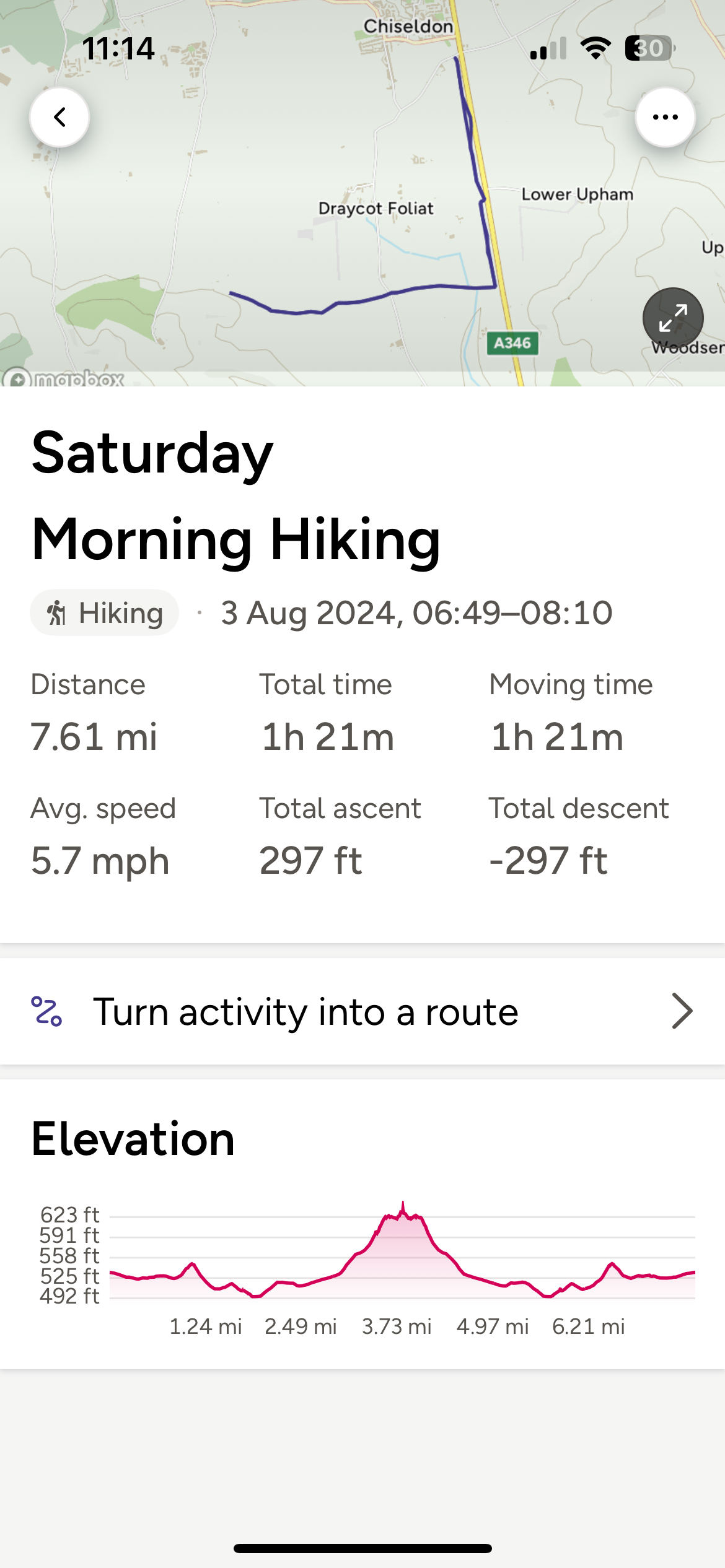
Task: Open the three-dot more options menu
Action: [x=665, y=117]
